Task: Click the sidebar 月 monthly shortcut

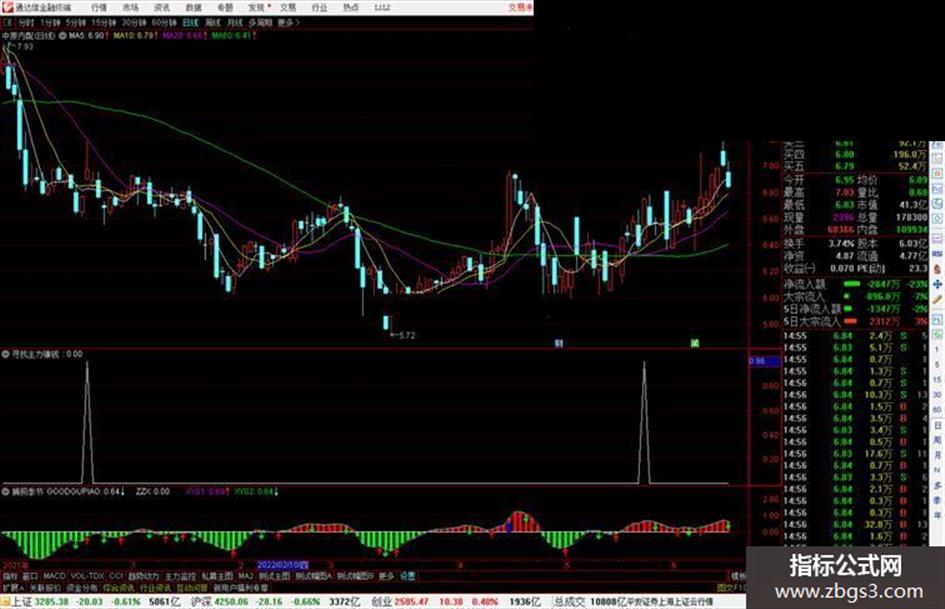Action: pyautogui.click(x=937, y=455)
